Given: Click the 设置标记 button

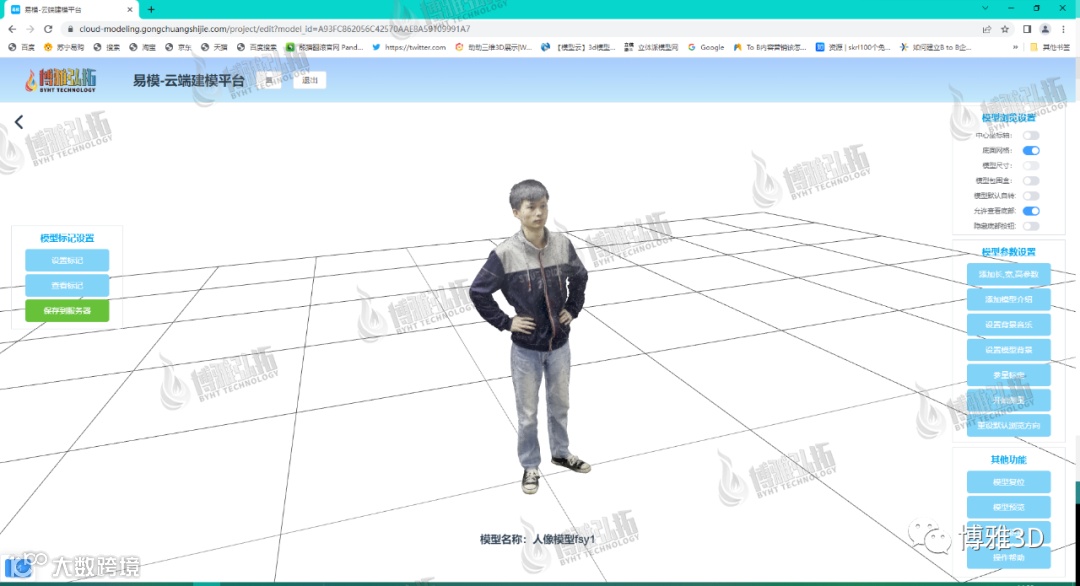Looking at the screenshot, I should (67, 260).
